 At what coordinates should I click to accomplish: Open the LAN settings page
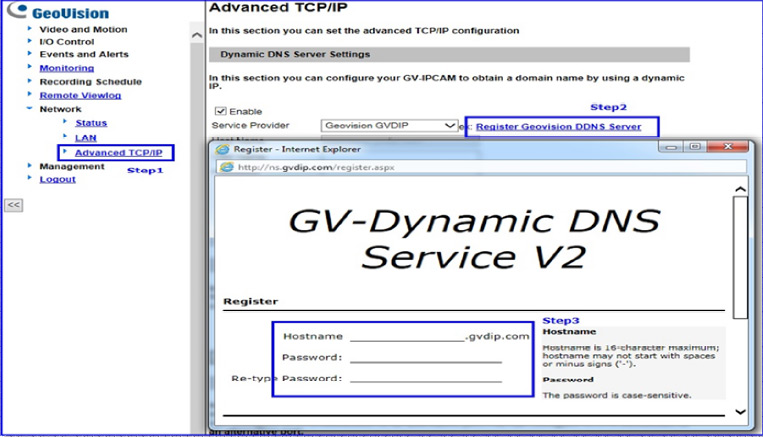86,138
